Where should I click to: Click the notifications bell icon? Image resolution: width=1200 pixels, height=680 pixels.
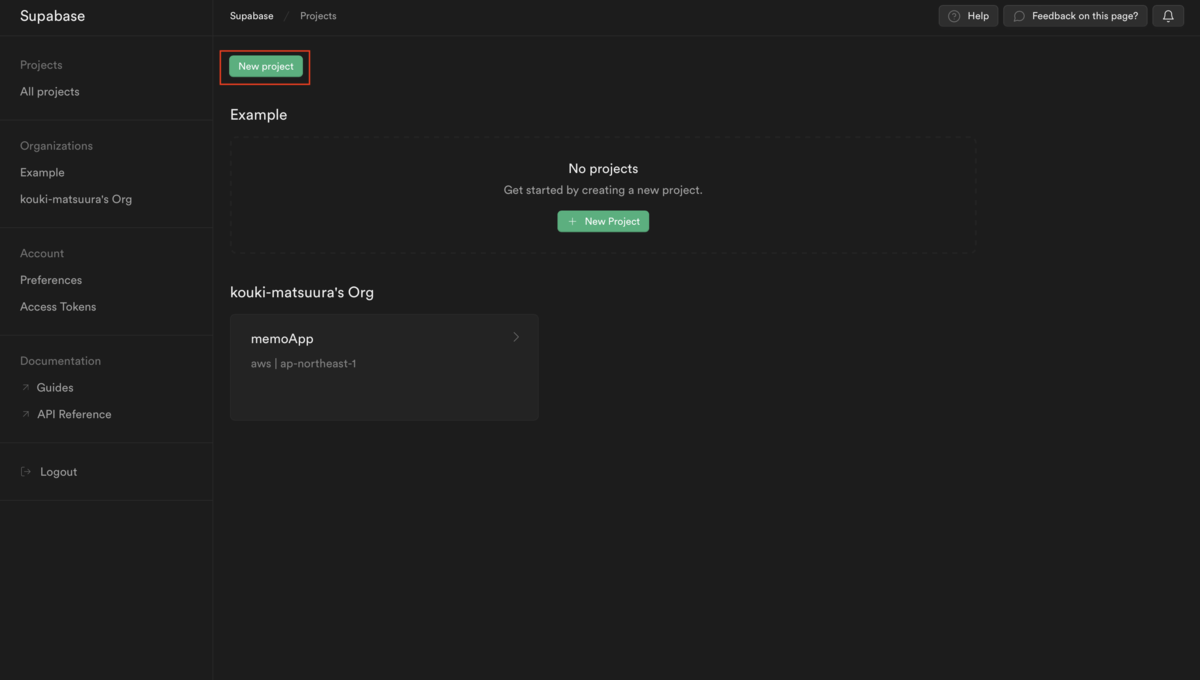pos(1168,16)
